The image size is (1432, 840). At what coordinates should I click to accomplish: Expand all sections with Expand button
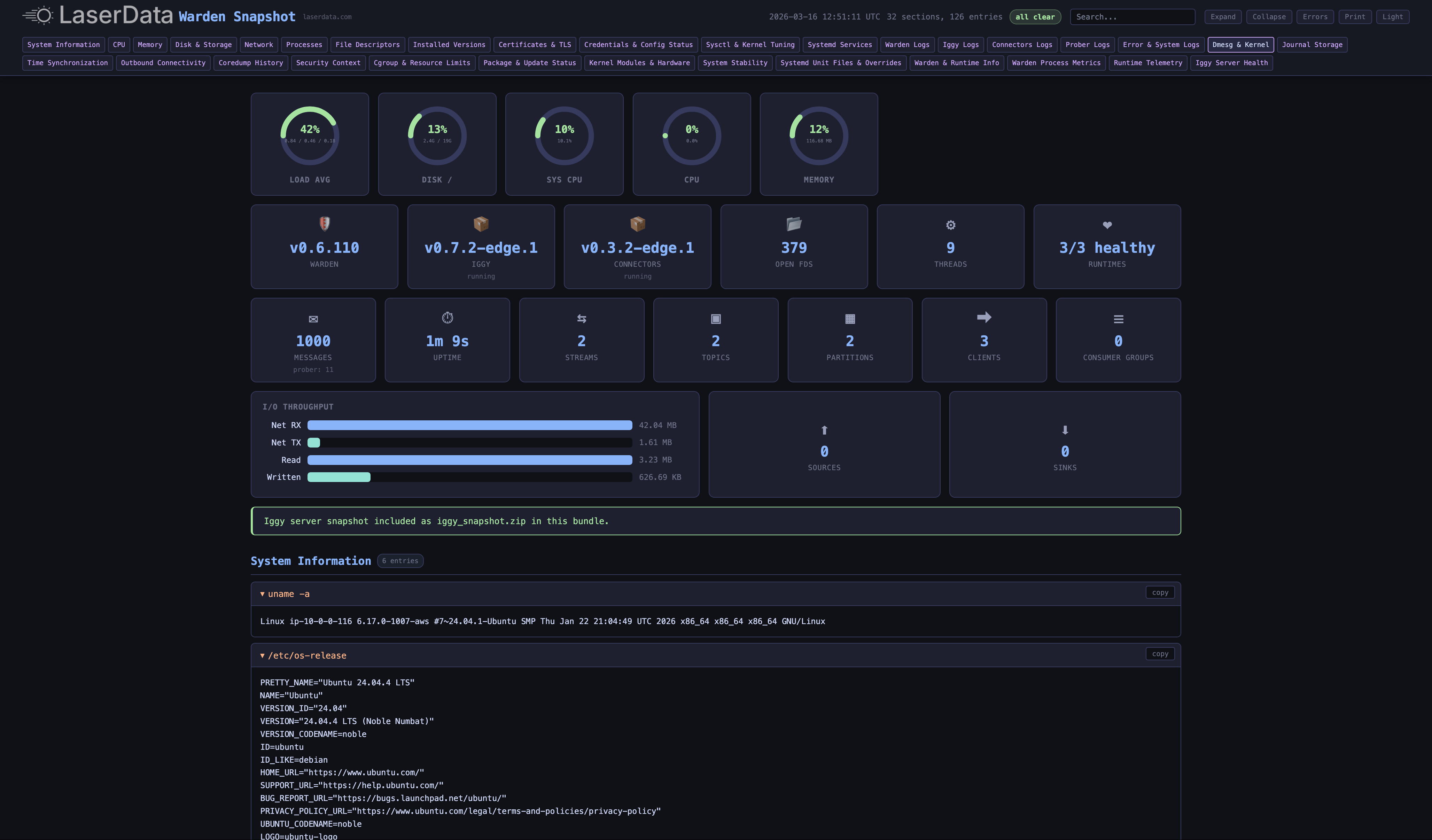[x=1223, y=16]
